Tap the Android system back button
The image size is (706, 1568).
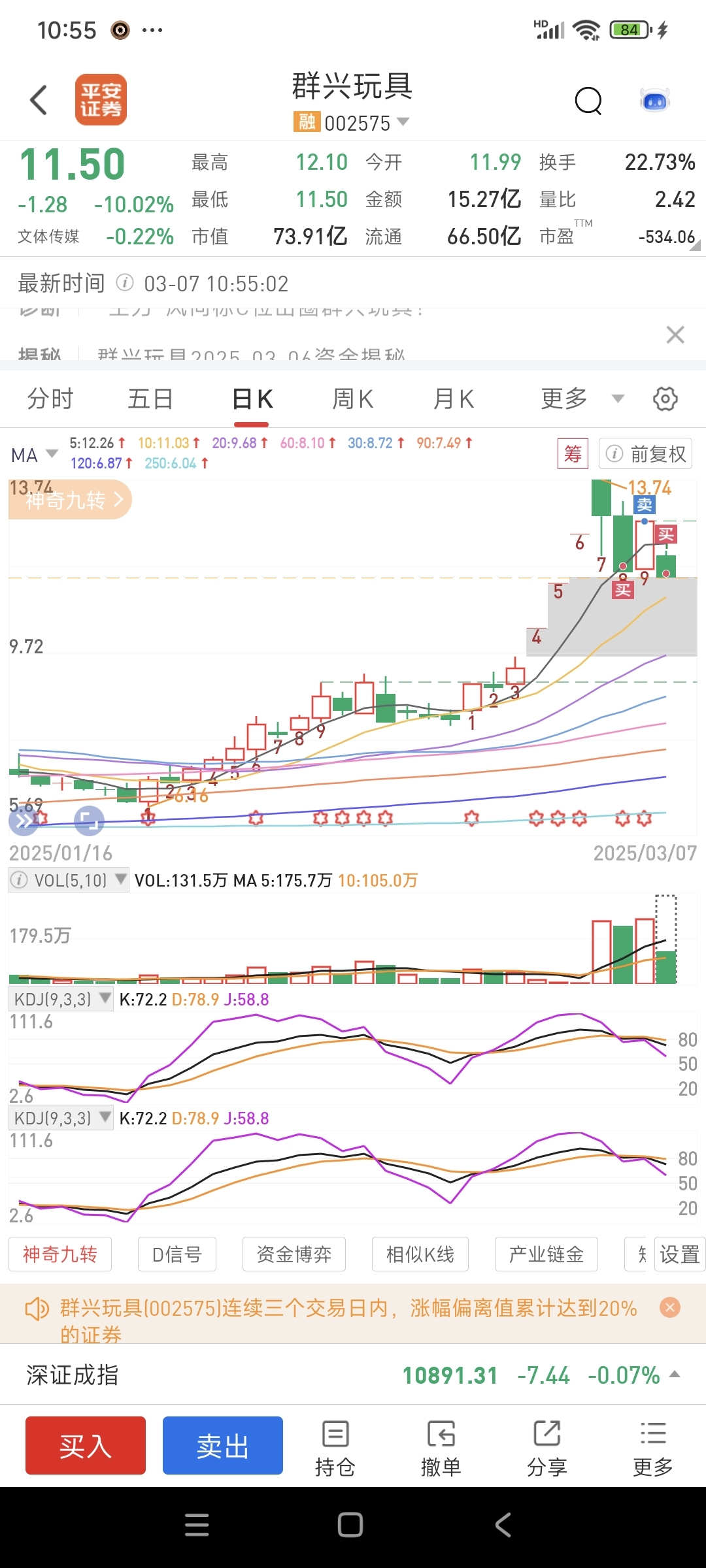coord(503,1525)
